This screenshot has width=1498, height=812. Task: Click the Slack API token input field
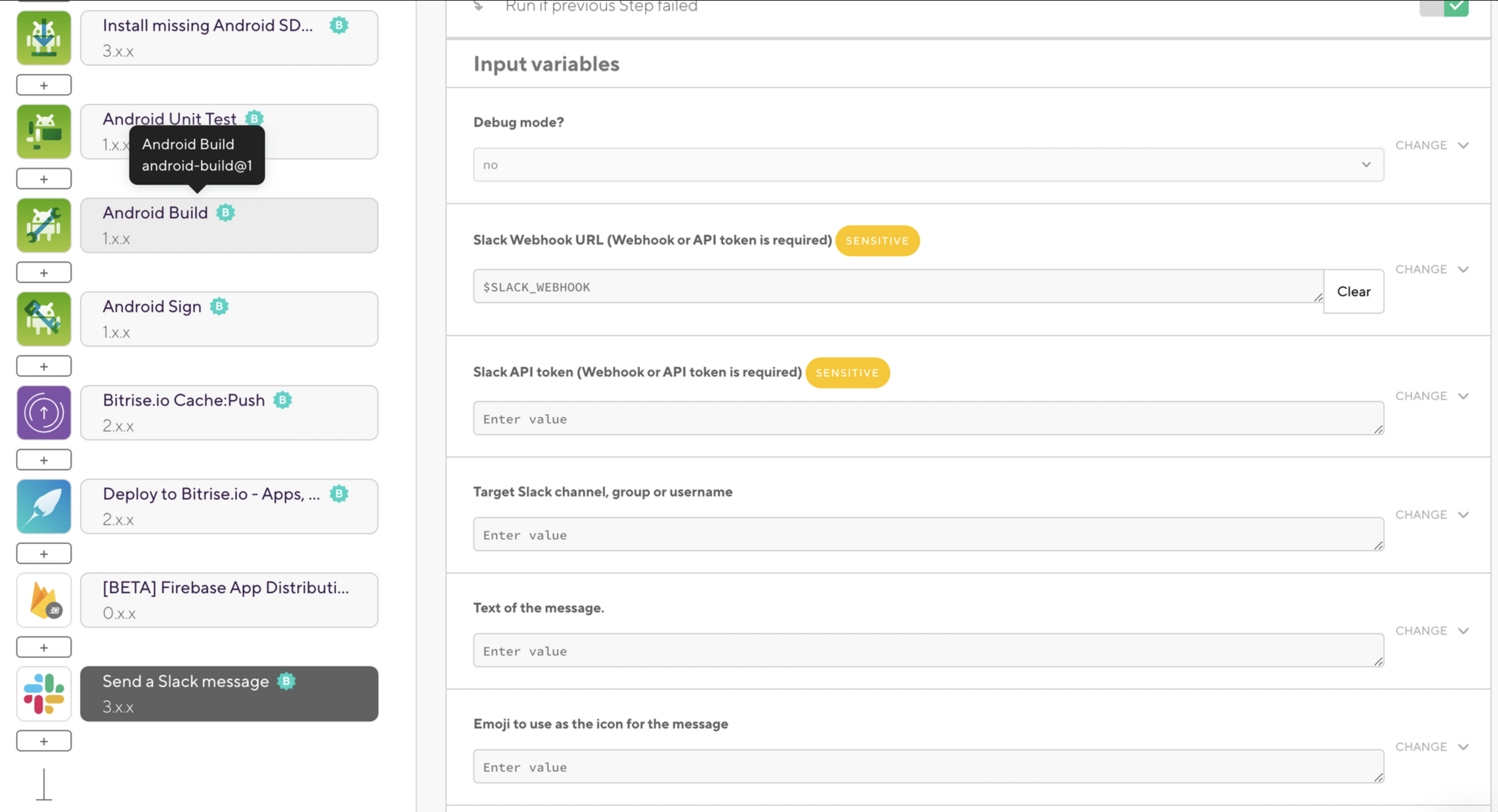click(928, 418)
